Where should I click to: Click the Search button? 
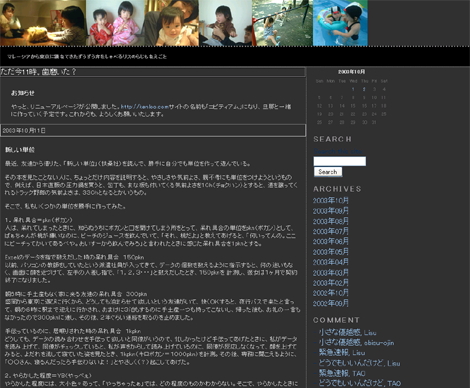(x=328, y=172)
